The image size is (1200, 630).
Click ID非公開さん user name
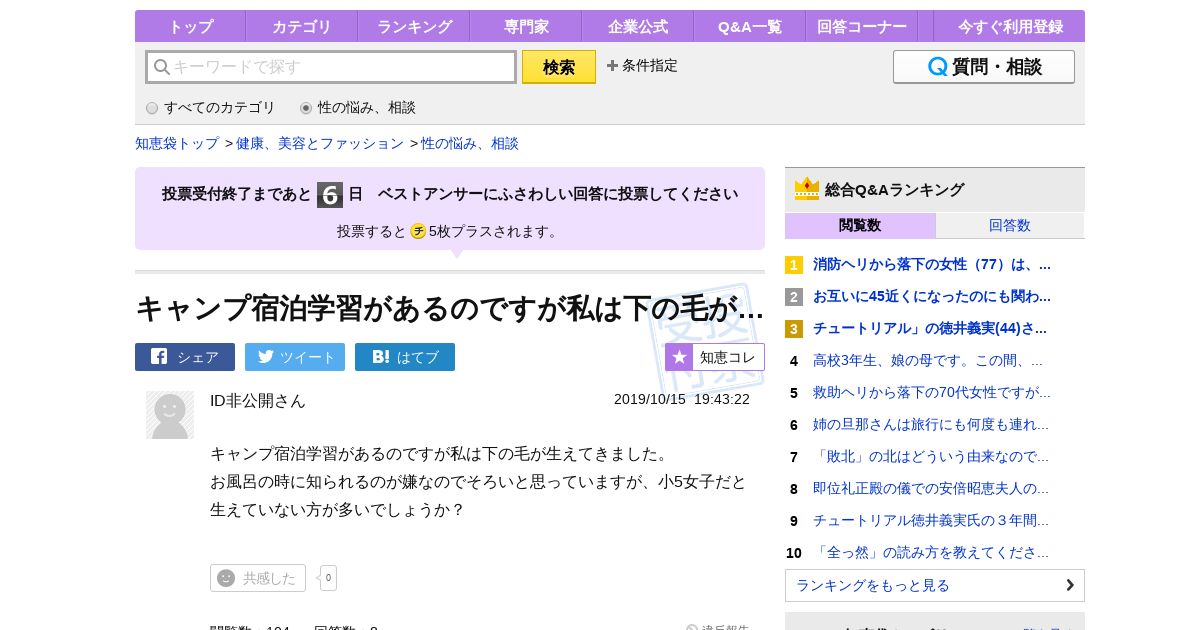tap(258, 400)
